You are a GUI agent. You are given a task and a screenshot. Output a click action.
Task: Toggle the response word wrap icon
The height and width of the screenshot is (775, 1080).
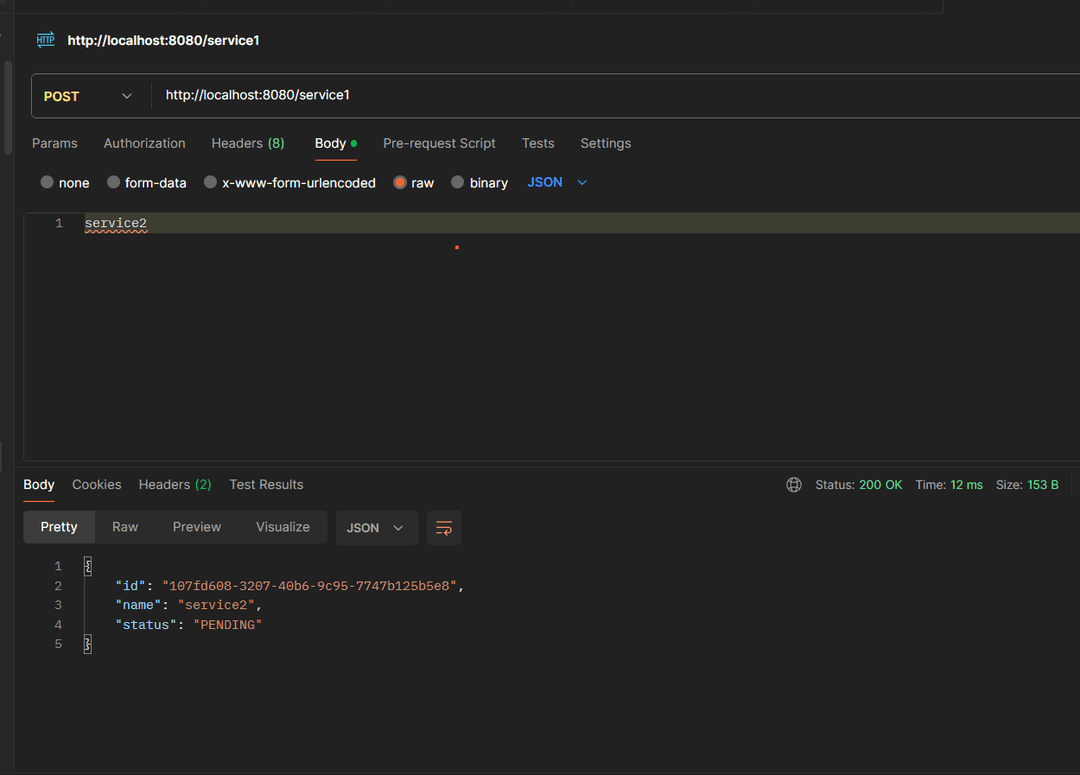pyautogui.click(x=444, y=528)
